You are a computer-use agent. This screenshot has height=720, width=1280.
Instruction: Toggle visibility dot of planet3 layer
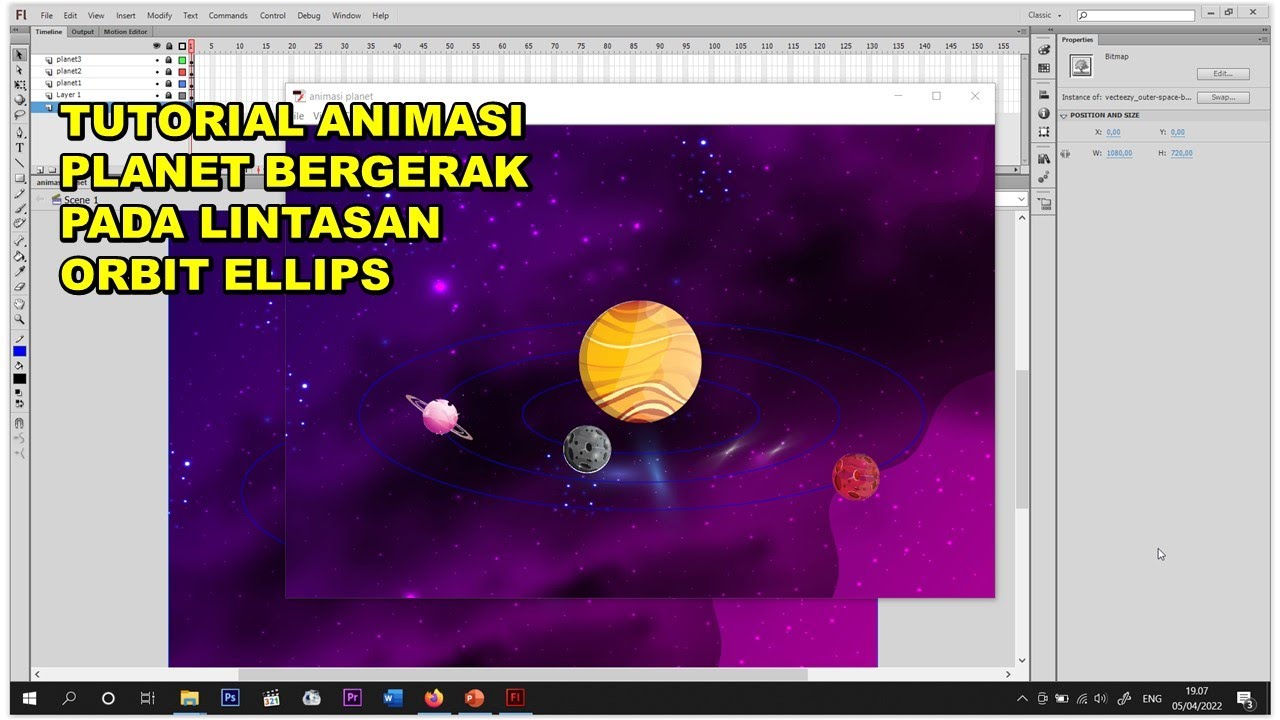pyautogui.click(x=157, y=60)
